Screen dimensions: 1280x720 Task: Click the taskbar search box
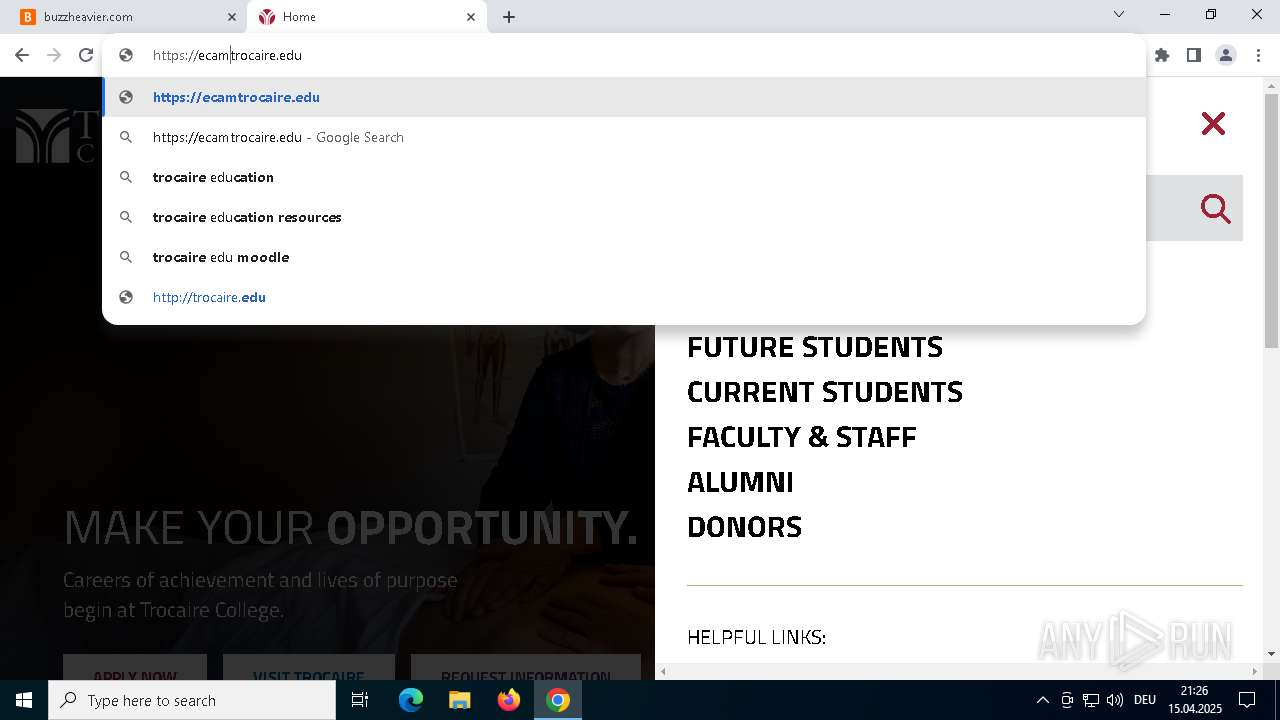(192, 700)
